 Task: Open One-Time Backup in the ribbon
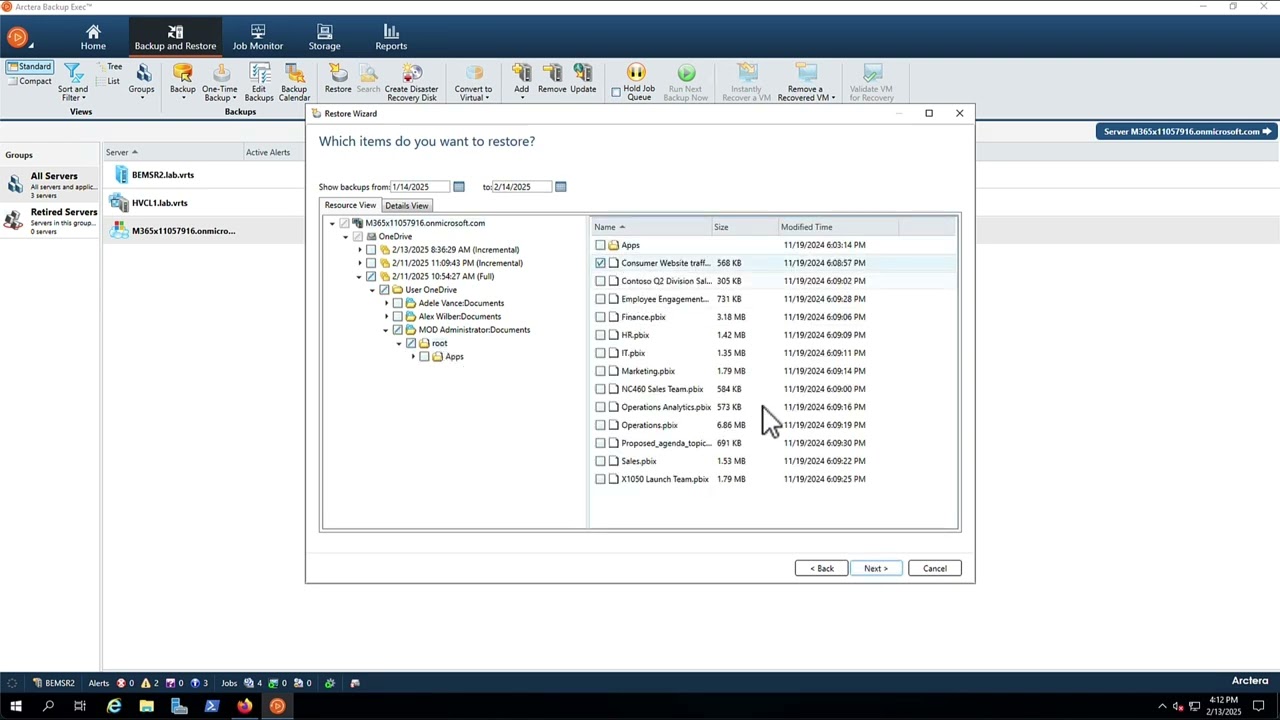pyautogui.click(x=219, y=82)
